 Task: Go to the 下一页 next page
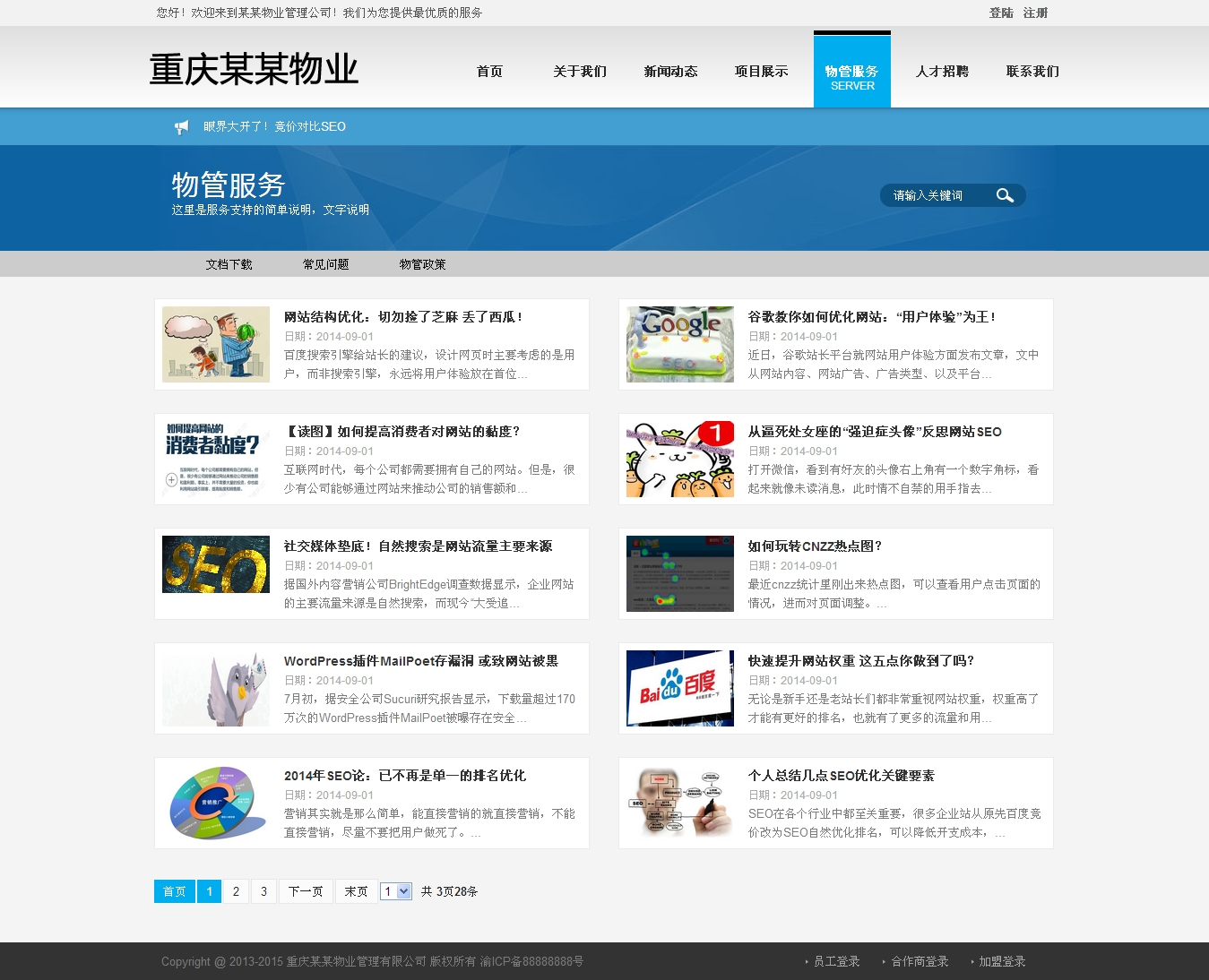[306, 891]
